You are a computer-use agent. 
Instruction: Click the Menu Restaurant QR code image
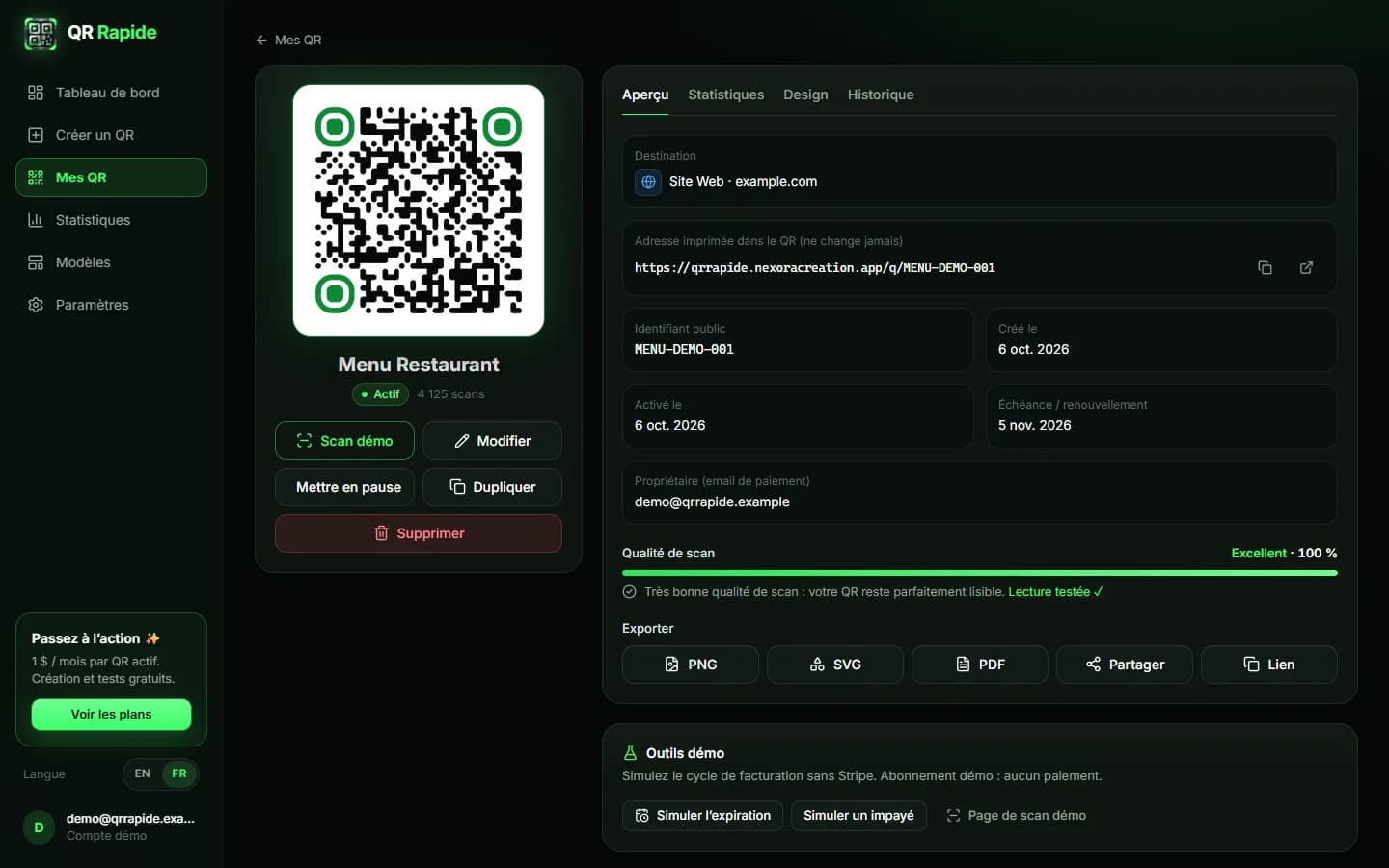(419, 210)
